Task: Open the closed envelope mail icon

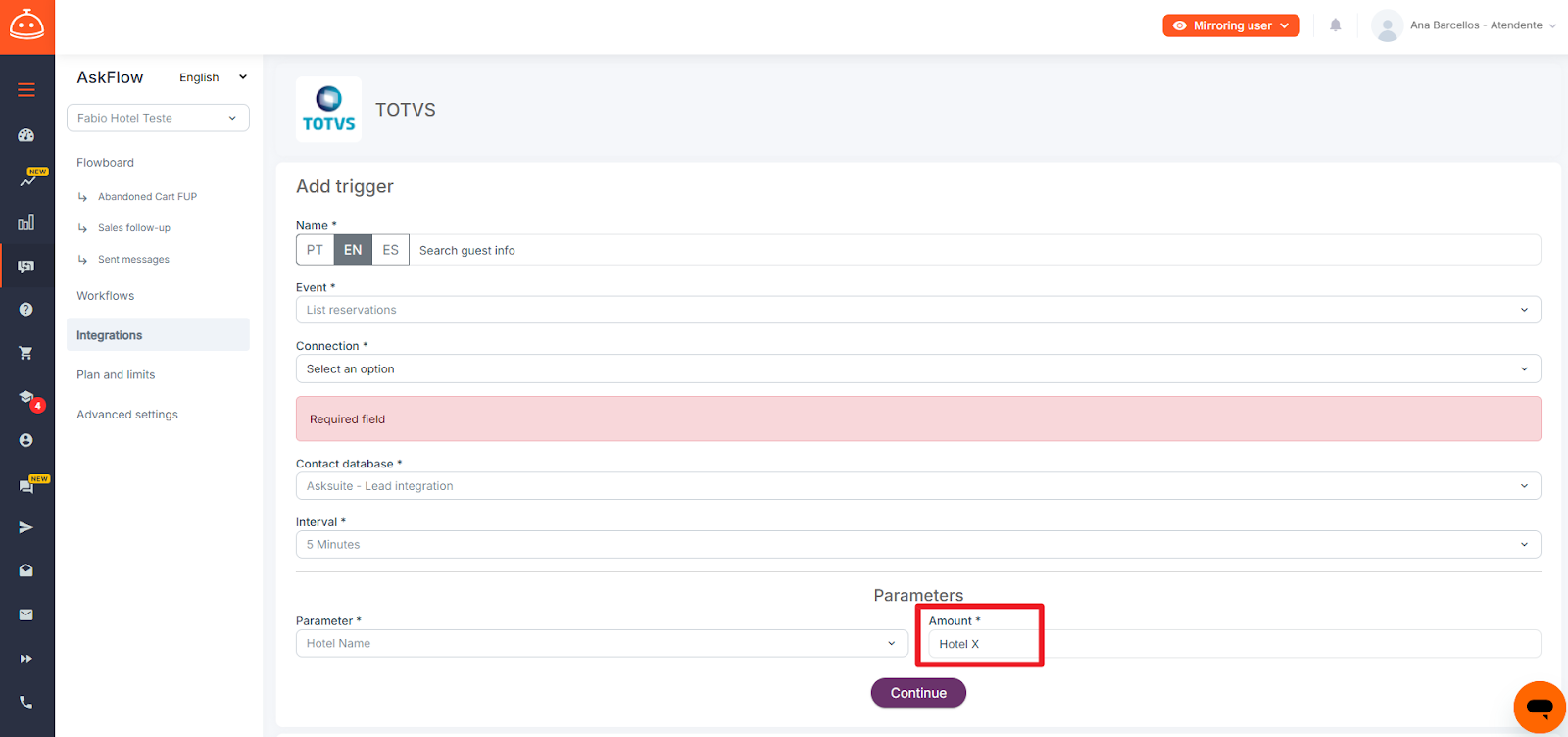Action: point(26,614)
